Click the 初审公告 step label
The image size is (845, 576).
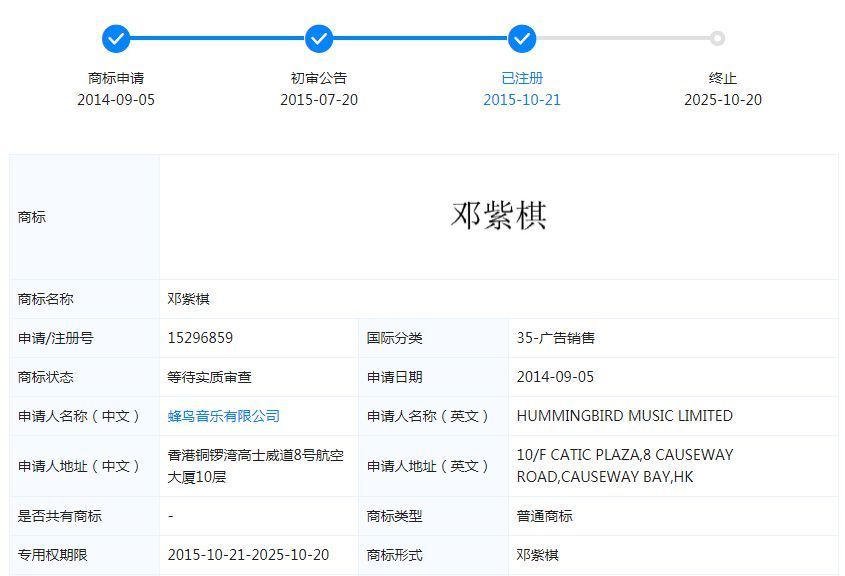point(319,79)
